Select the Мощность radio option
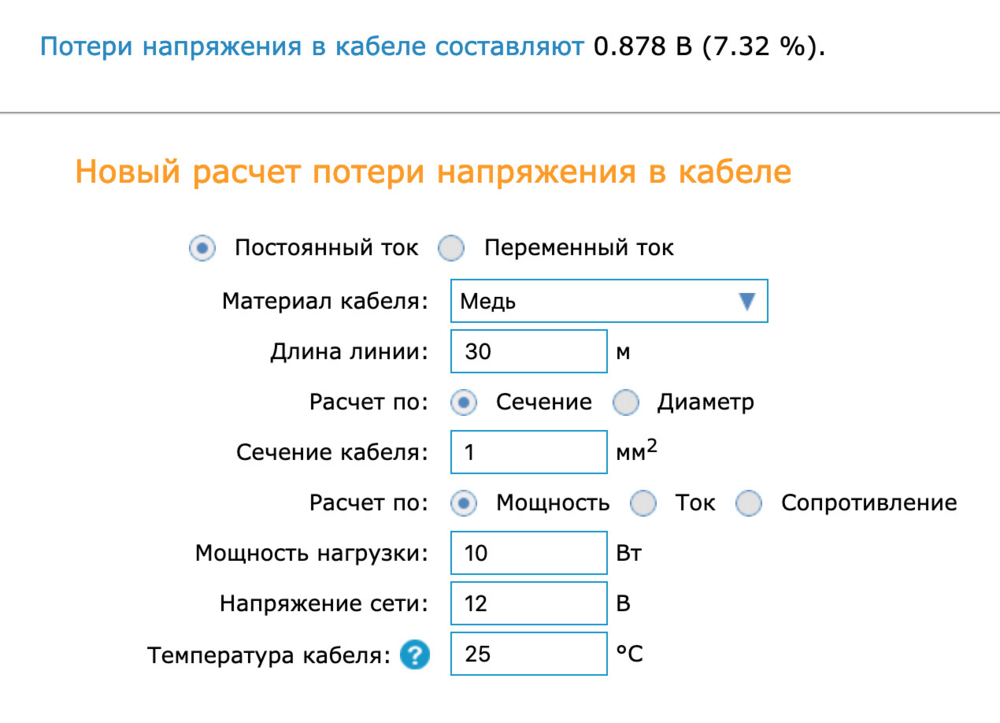 (x=464, y=503)
